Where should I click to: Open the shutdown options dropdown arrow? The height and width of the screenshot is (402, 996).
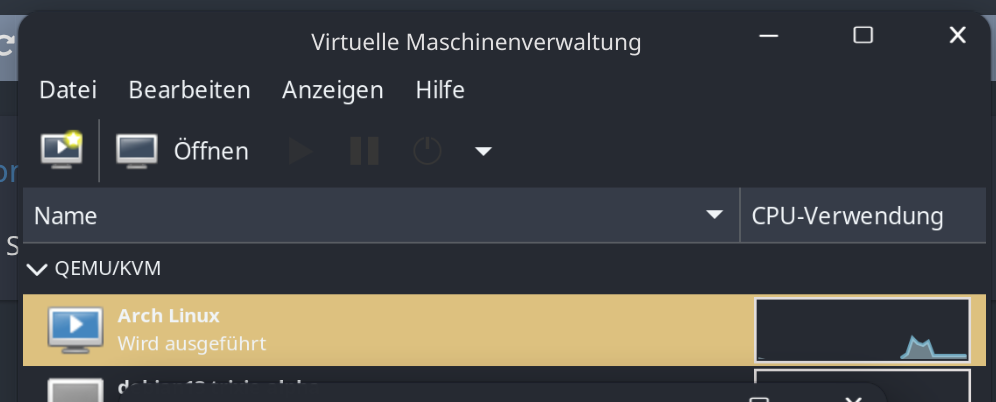[x=483, y=151]
